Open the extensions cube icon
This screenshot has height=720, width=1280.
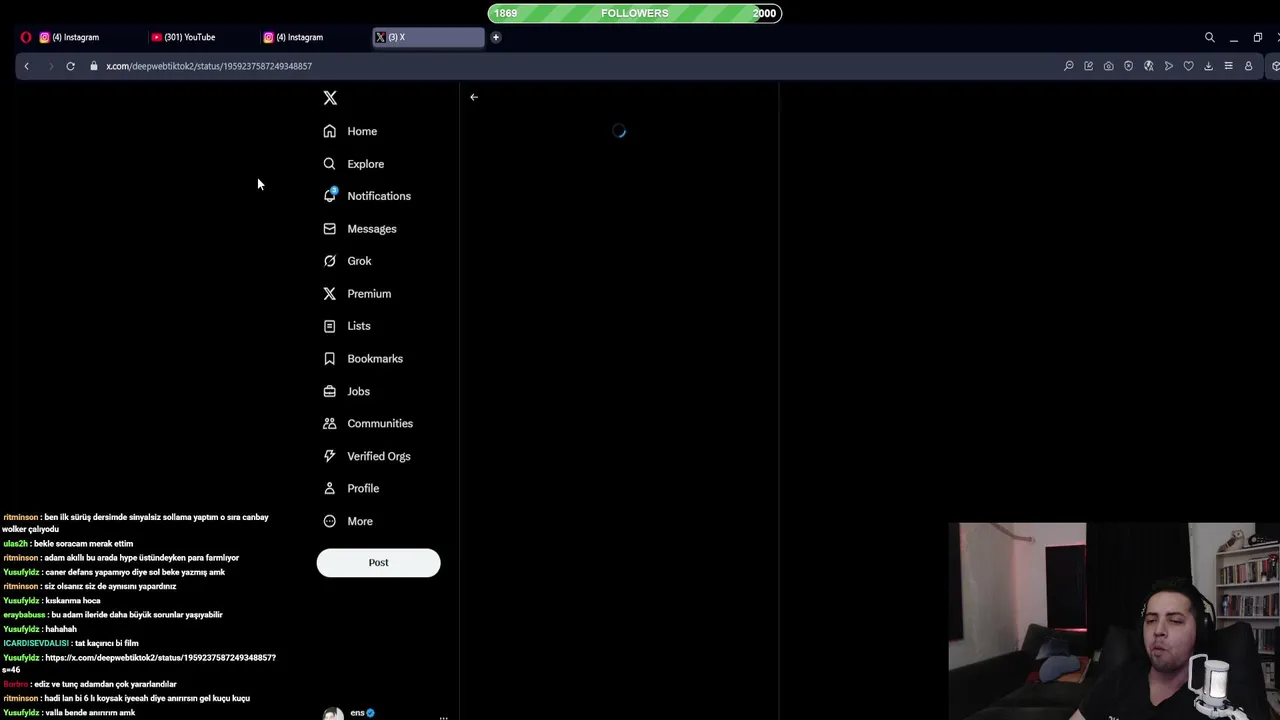1275,66
